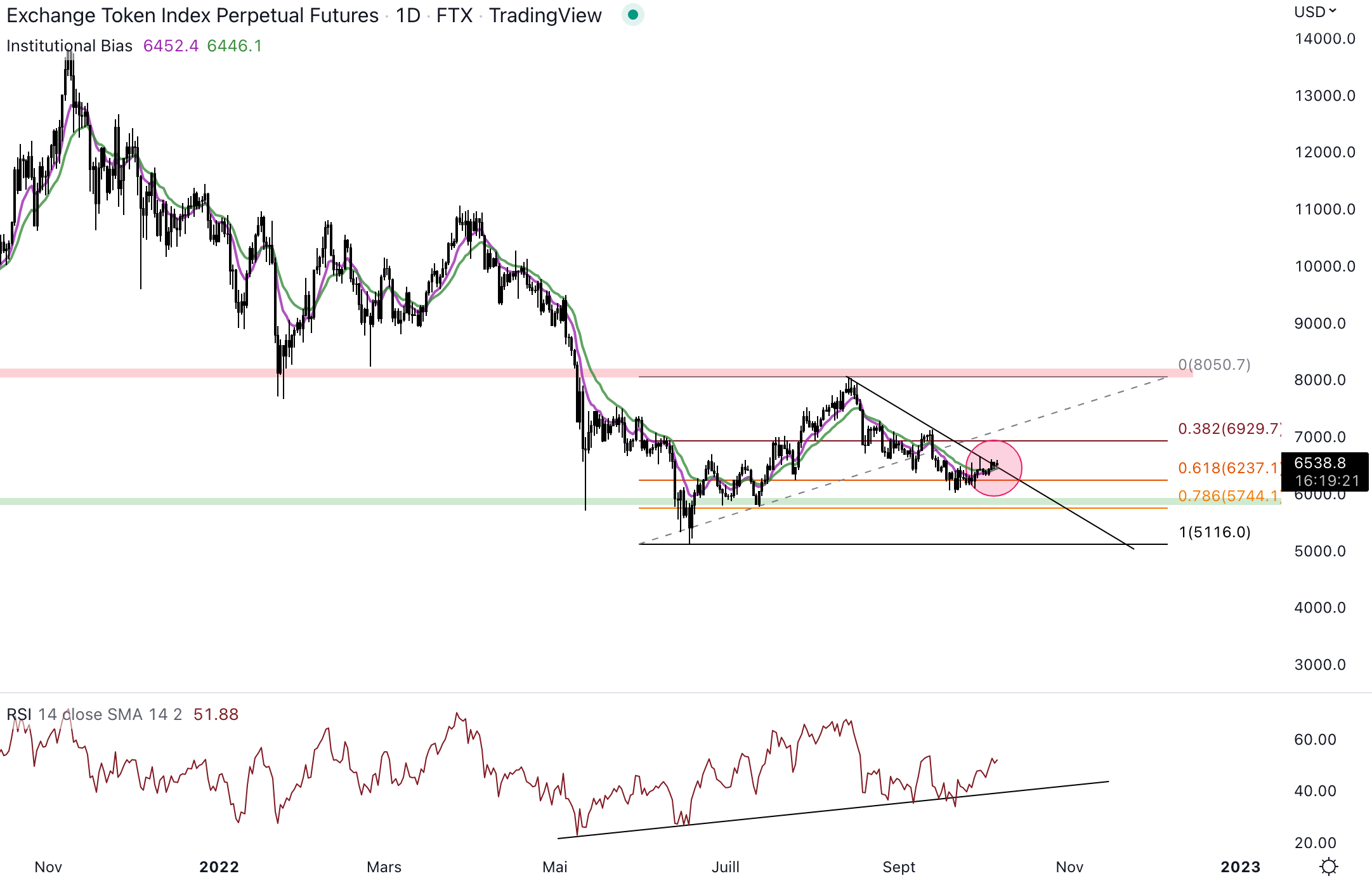Click the RSI value 51.88
The width and height of the screenshot is (1372, 883).
point(216,714)
